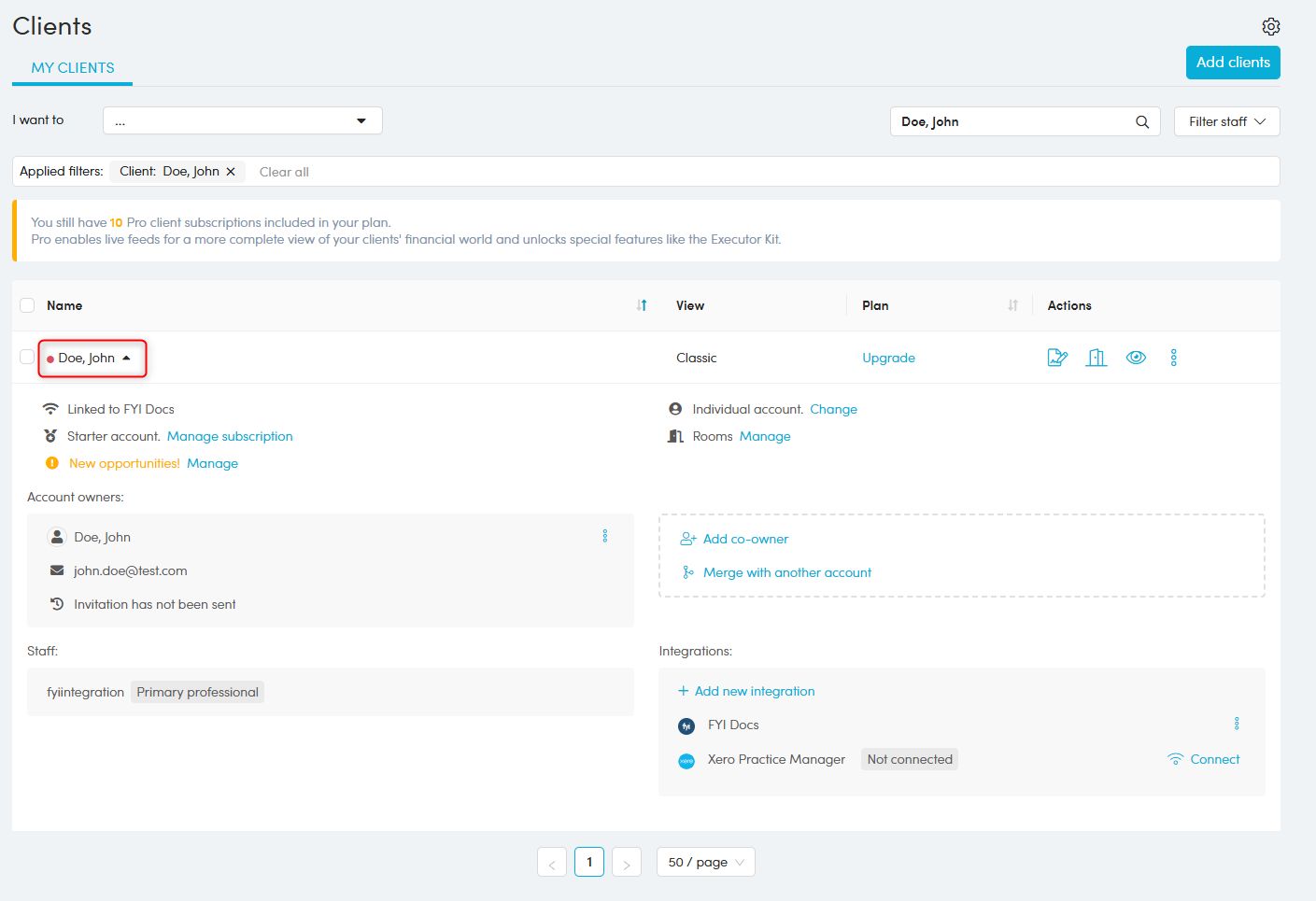Screen dimensions: 1316x901
Task: Open account owner three-dot options menu
Action: (605, 536)
